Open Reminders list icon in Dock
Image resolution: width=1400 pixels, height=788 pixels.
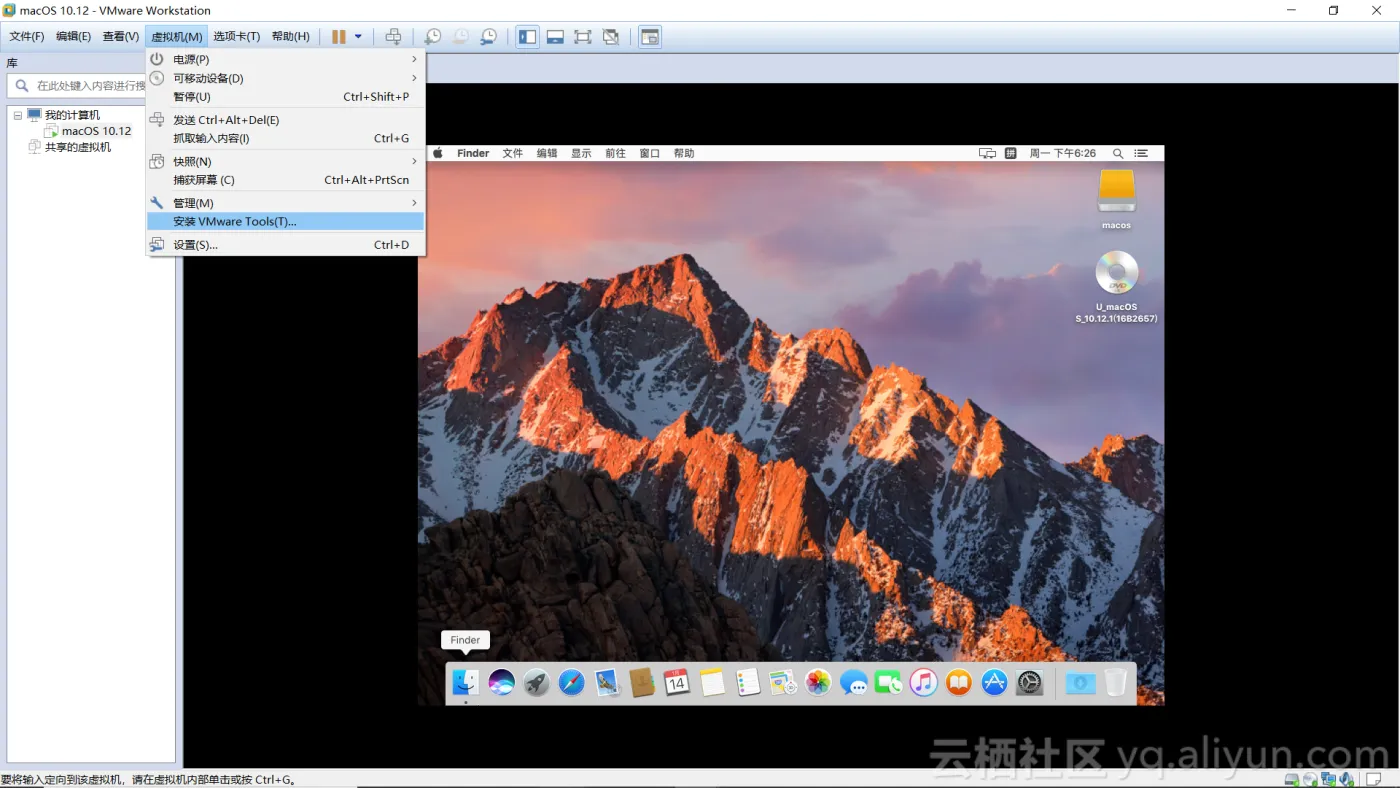(747, 683)
